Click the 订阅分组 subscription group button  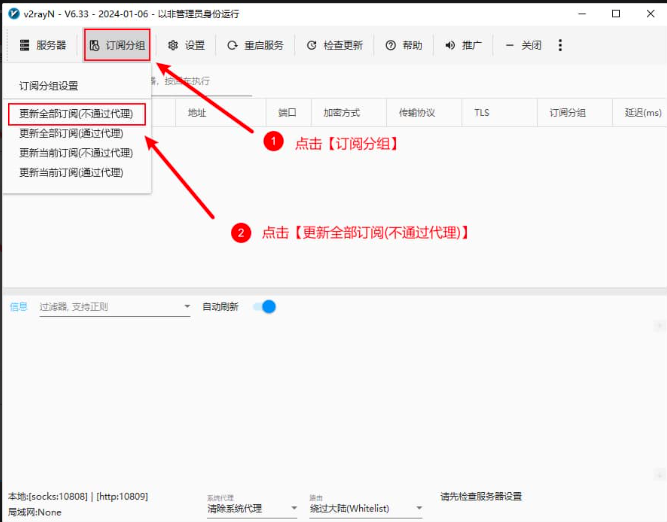117,45
